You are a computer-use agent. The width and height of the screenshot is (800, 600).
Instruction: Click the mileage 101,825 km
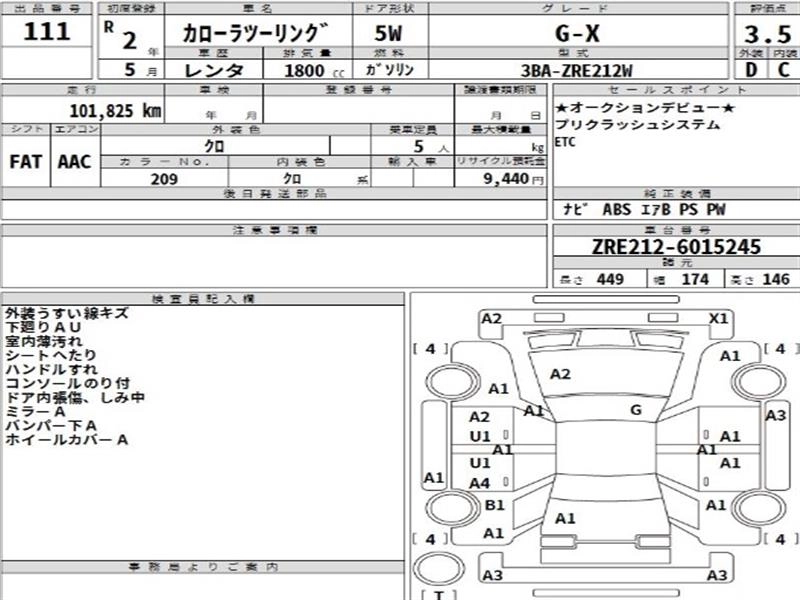[115, 111]
